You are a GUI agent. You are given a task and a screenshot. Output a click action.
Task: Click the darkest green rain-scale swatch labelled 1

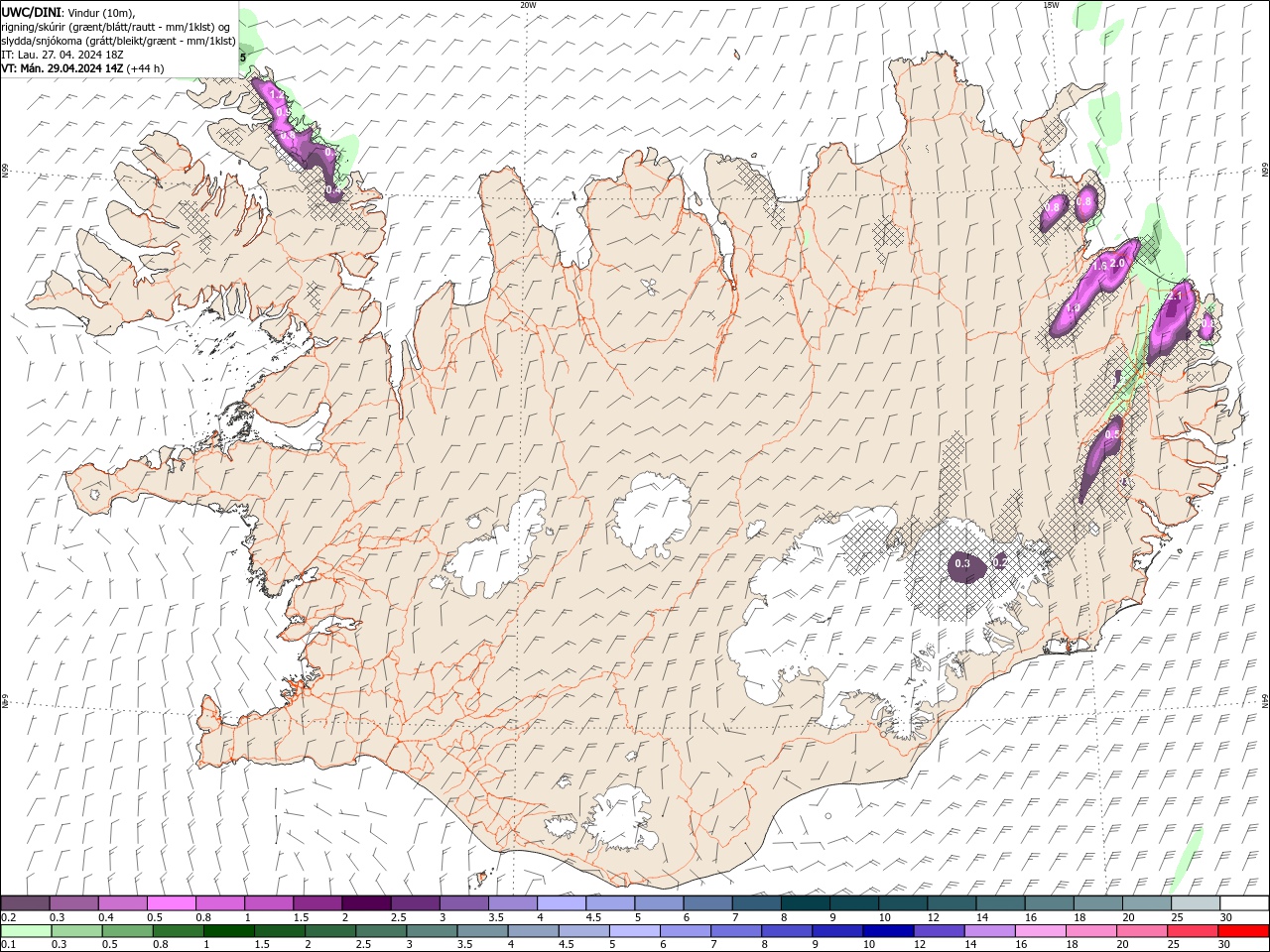(x=228, y=931)
